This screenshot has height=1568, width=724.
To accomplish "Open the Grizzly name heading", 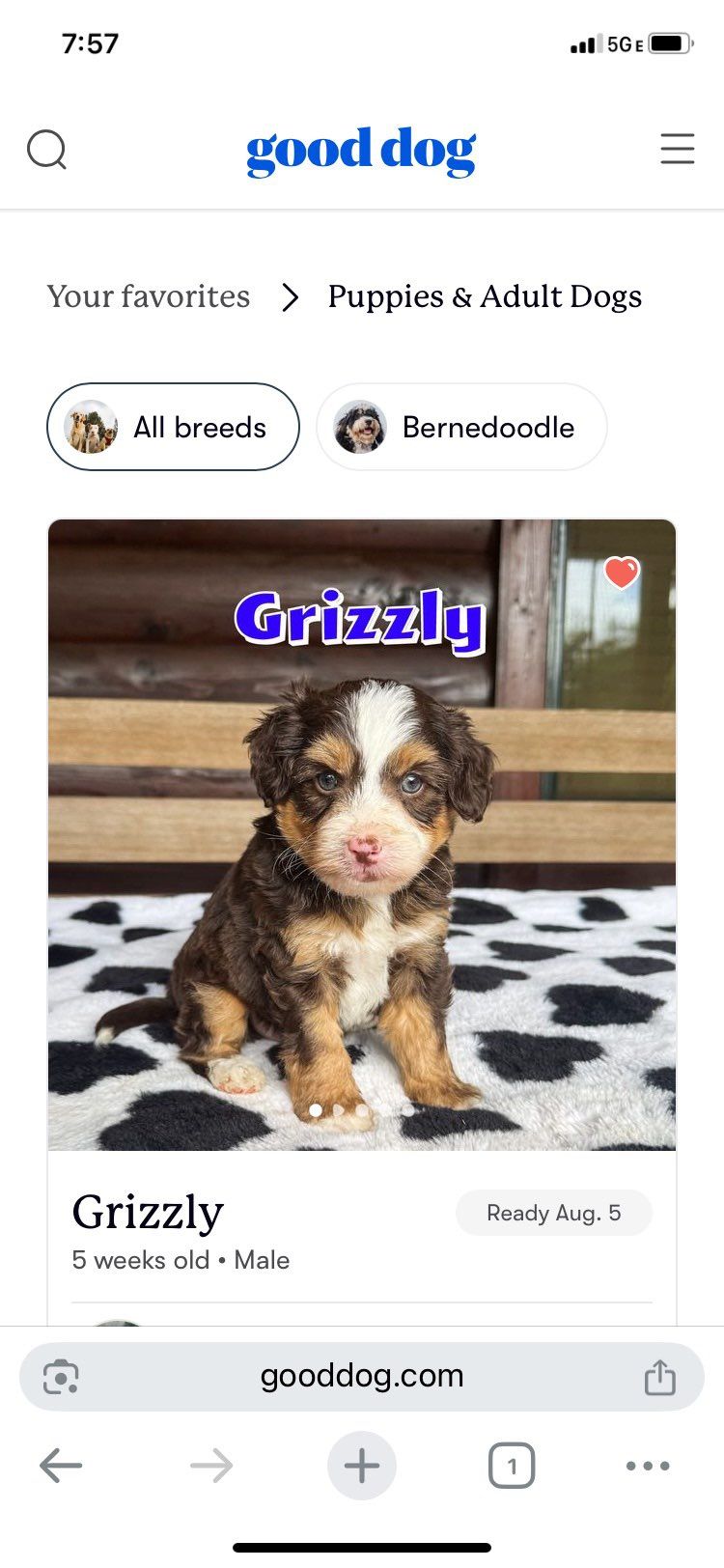I will pos(148,1212).
